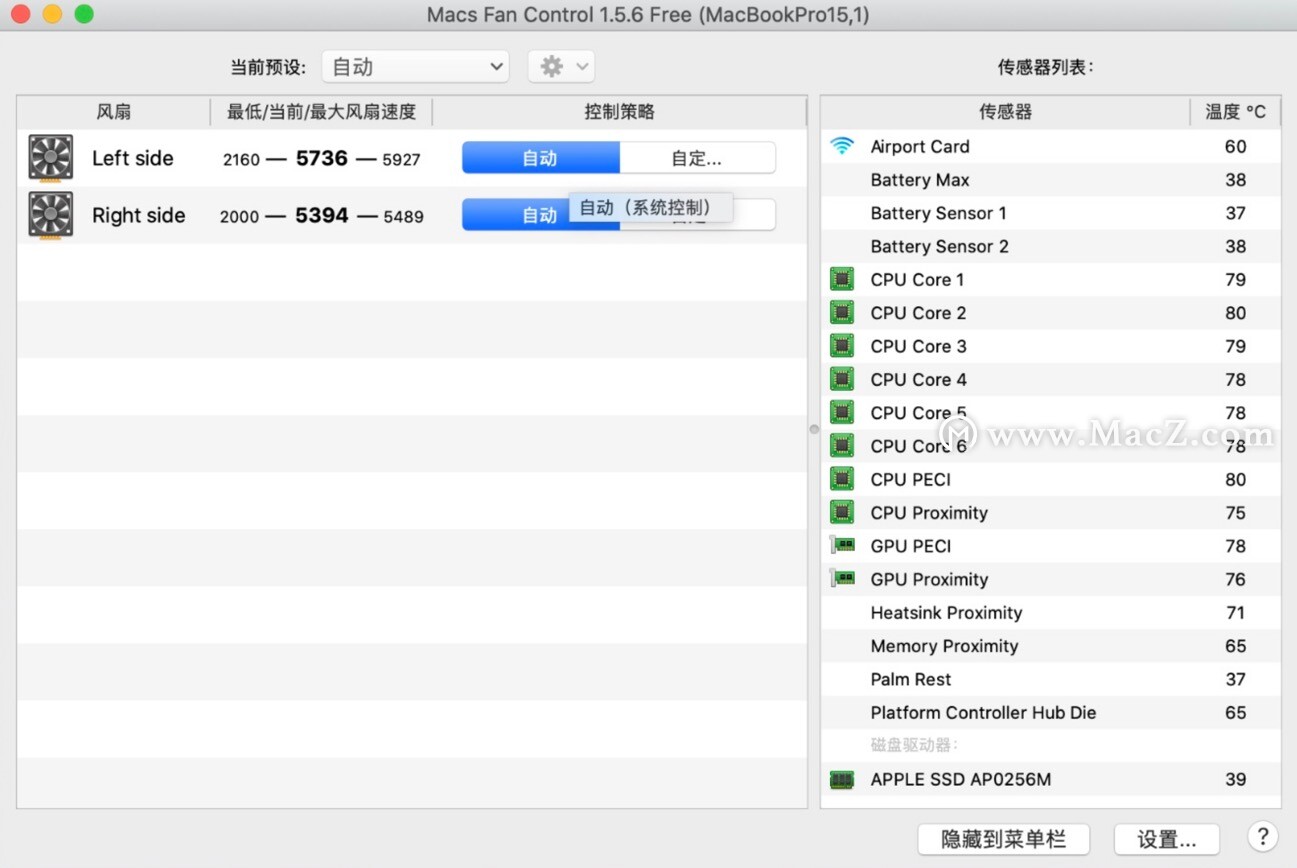Click the Right side fan name
The image size is (1297, 868).
(138, 215)
